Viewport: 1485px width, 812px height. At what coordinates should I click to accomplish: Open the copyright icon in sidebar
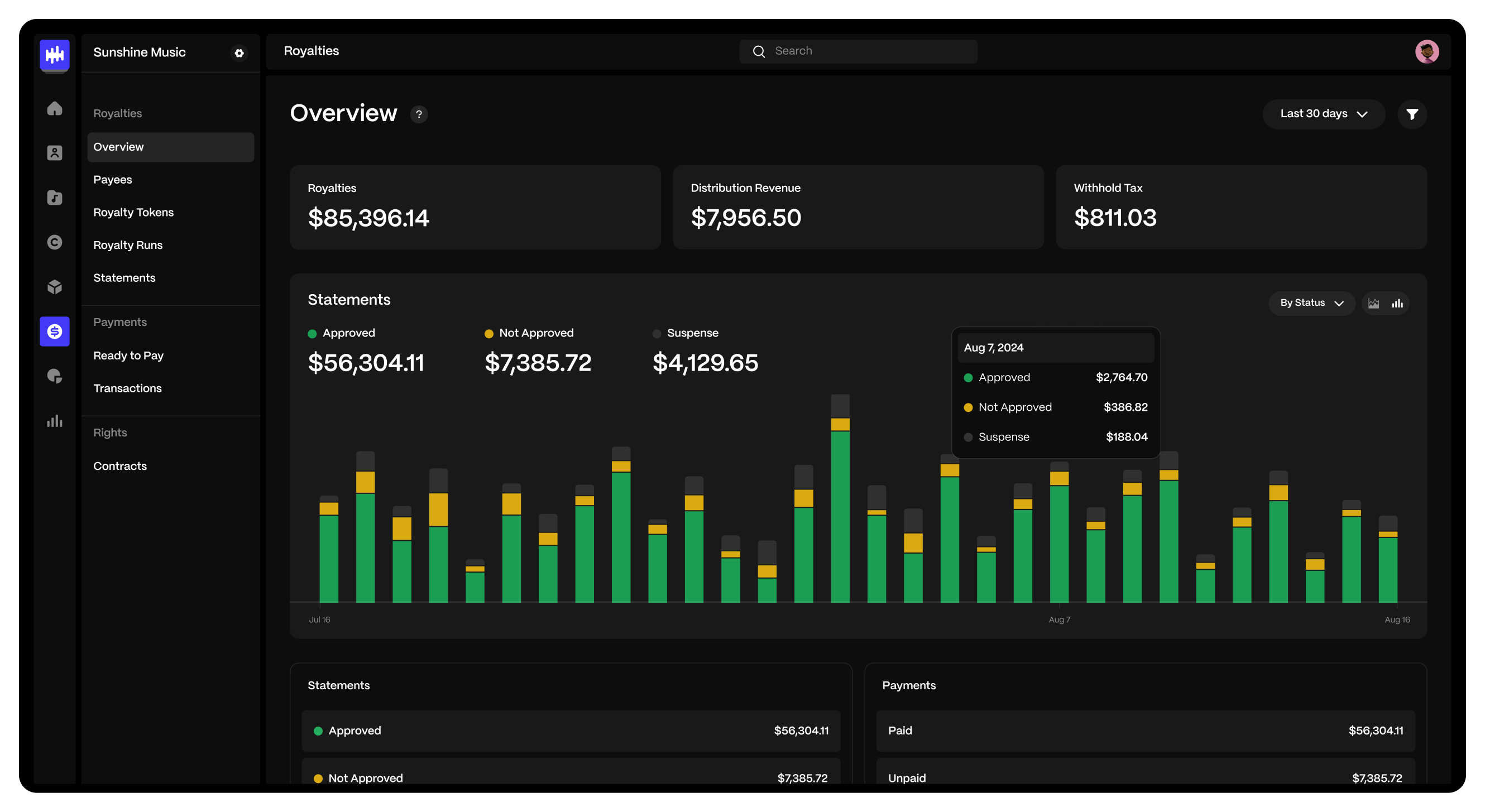coord(55,242)
